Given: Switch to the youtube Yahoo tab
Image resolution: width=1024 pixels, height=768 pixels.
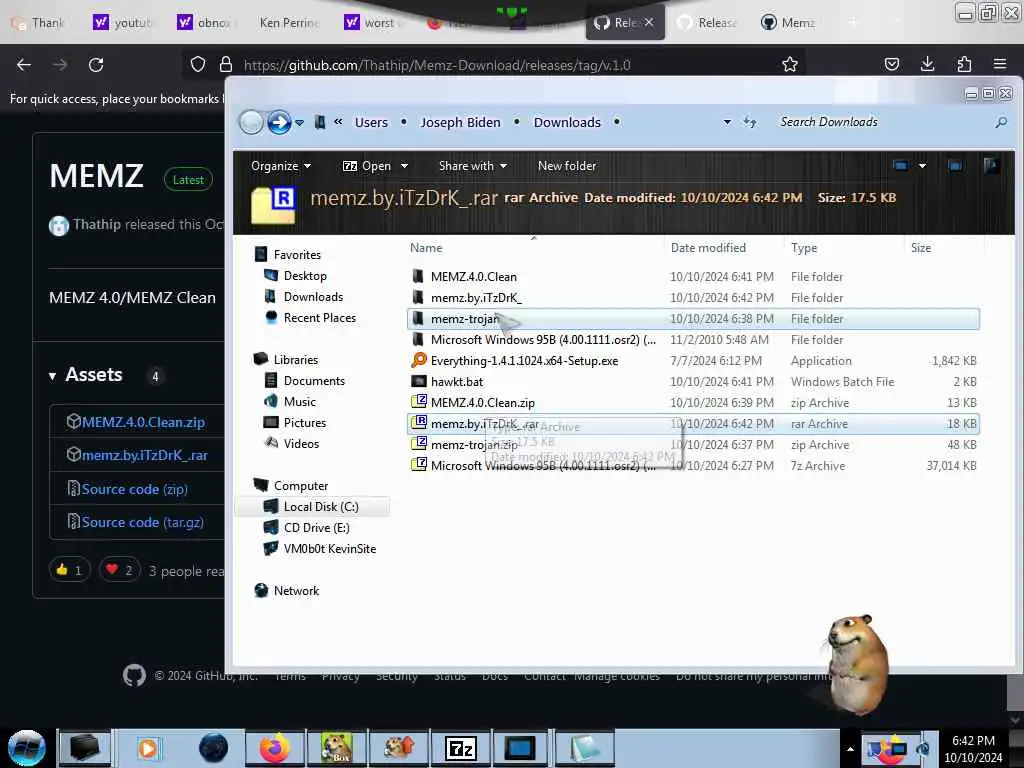Looking at the screenshot, I should (123, 23).
